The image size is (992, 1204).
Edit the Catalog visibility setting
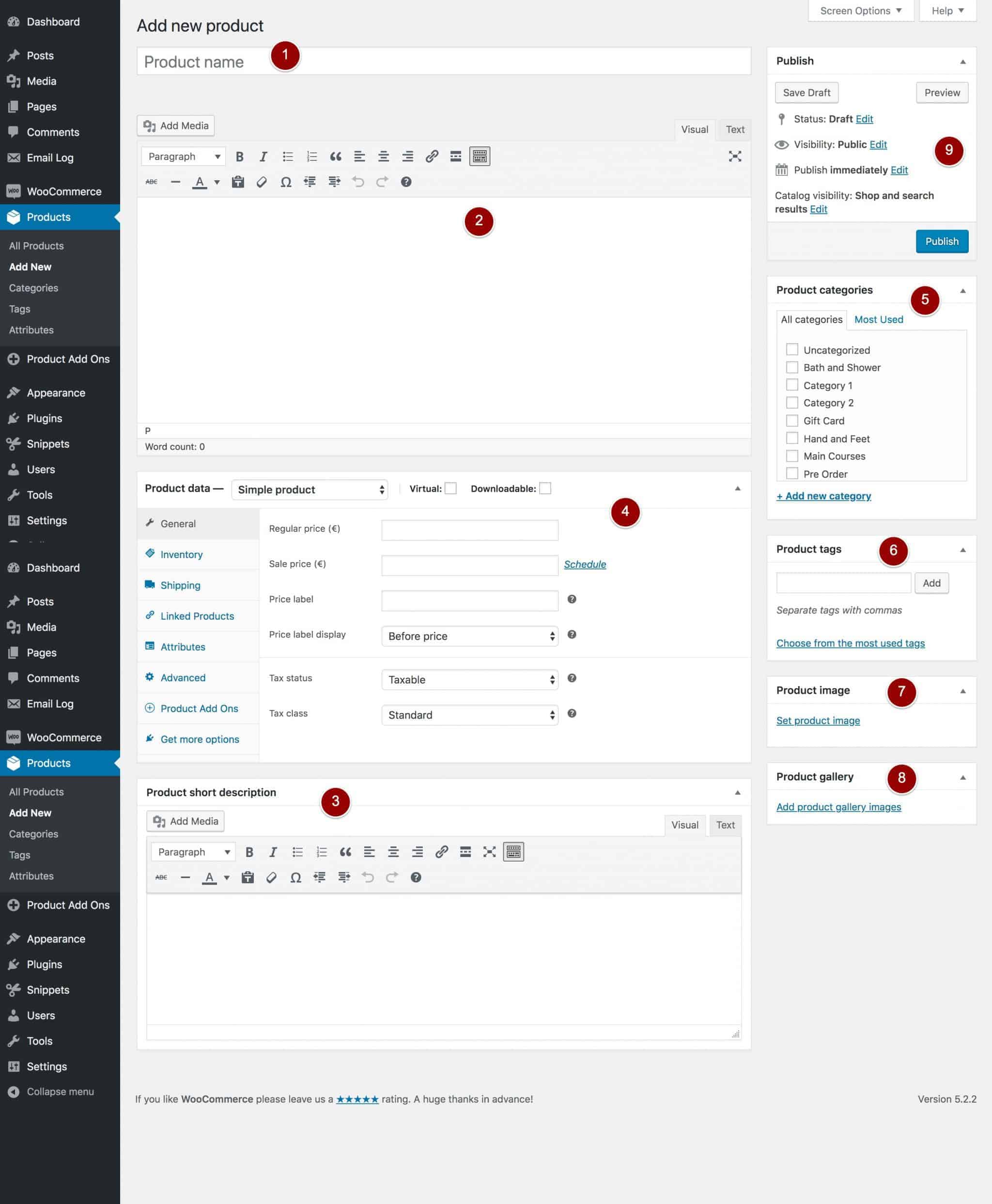point(818,209)
